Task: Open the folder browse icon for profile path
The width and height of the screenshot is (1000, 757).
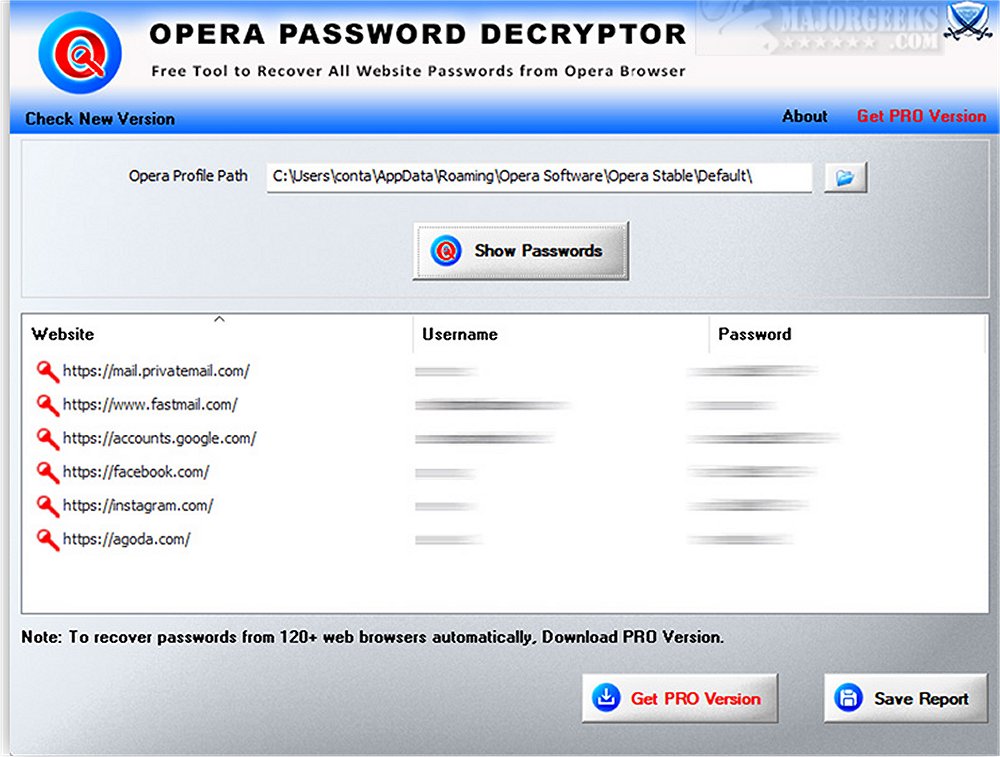Action: click(845, 177)
